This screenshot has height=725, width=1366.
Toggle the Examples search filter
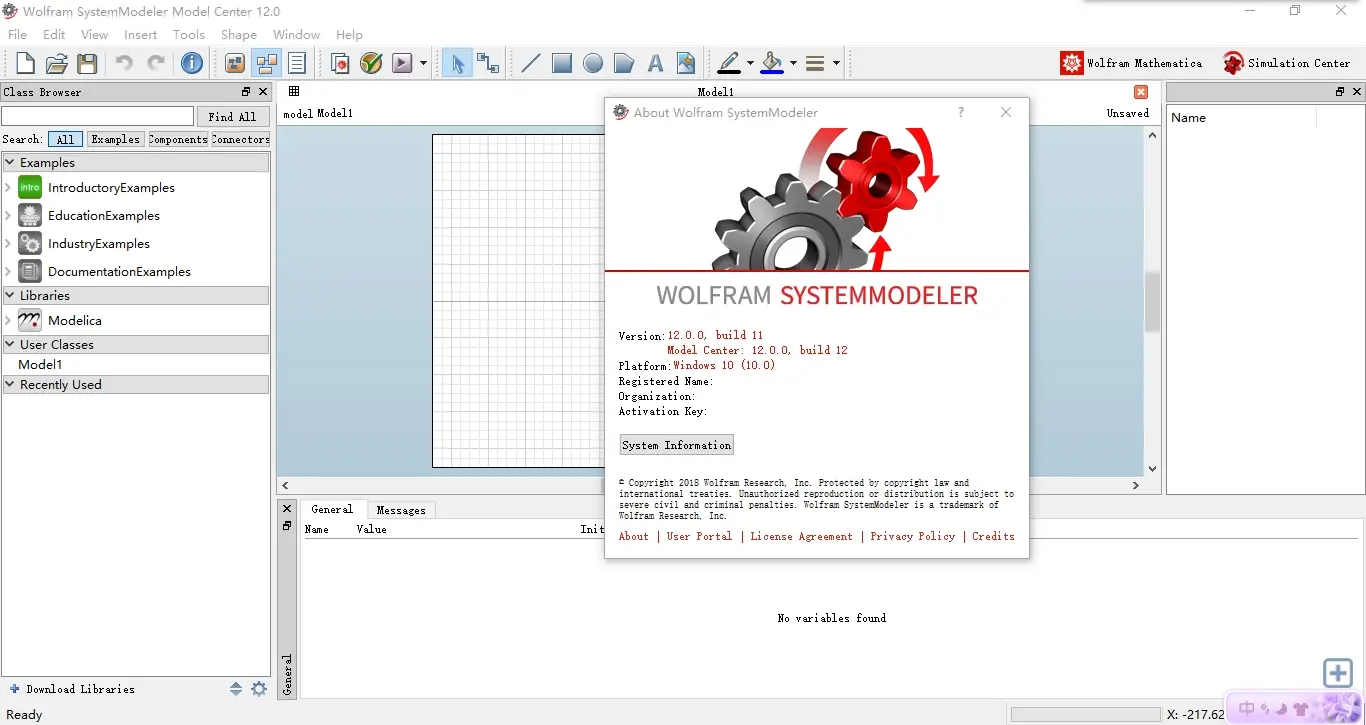115,139
